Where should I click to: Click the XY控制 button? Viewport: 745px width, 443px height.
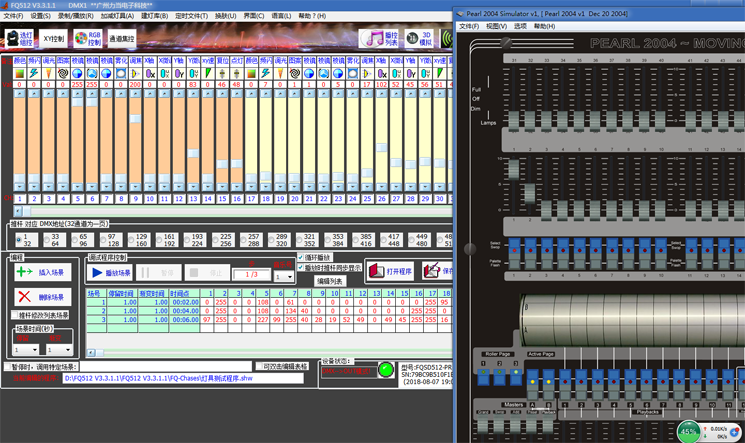pyautogui.click(x=53, y=38)
